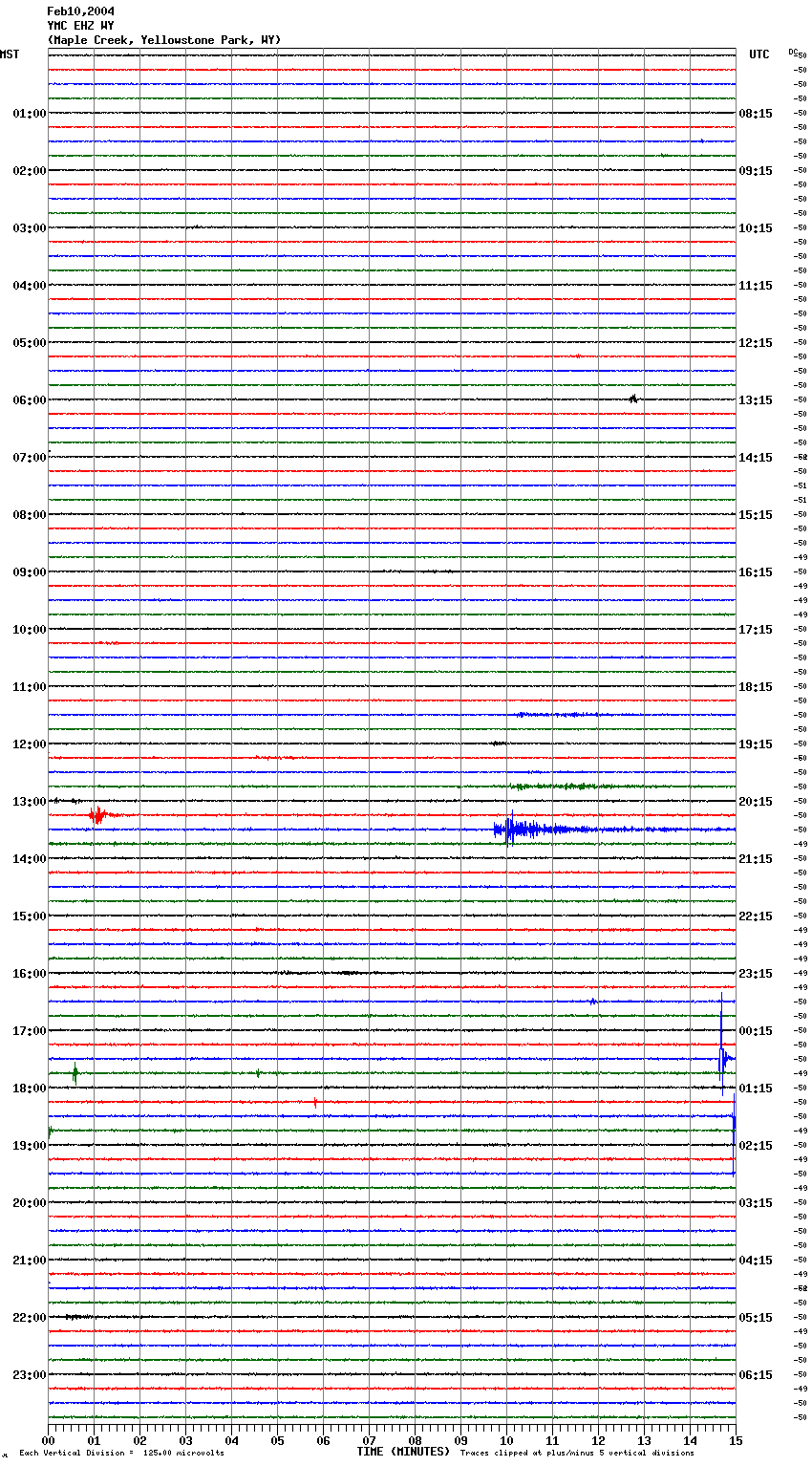Screen dimensions: 812x1466
Task: Select the 04:00 MST time label
Action: pyautogui.click(x=30, y=286)
